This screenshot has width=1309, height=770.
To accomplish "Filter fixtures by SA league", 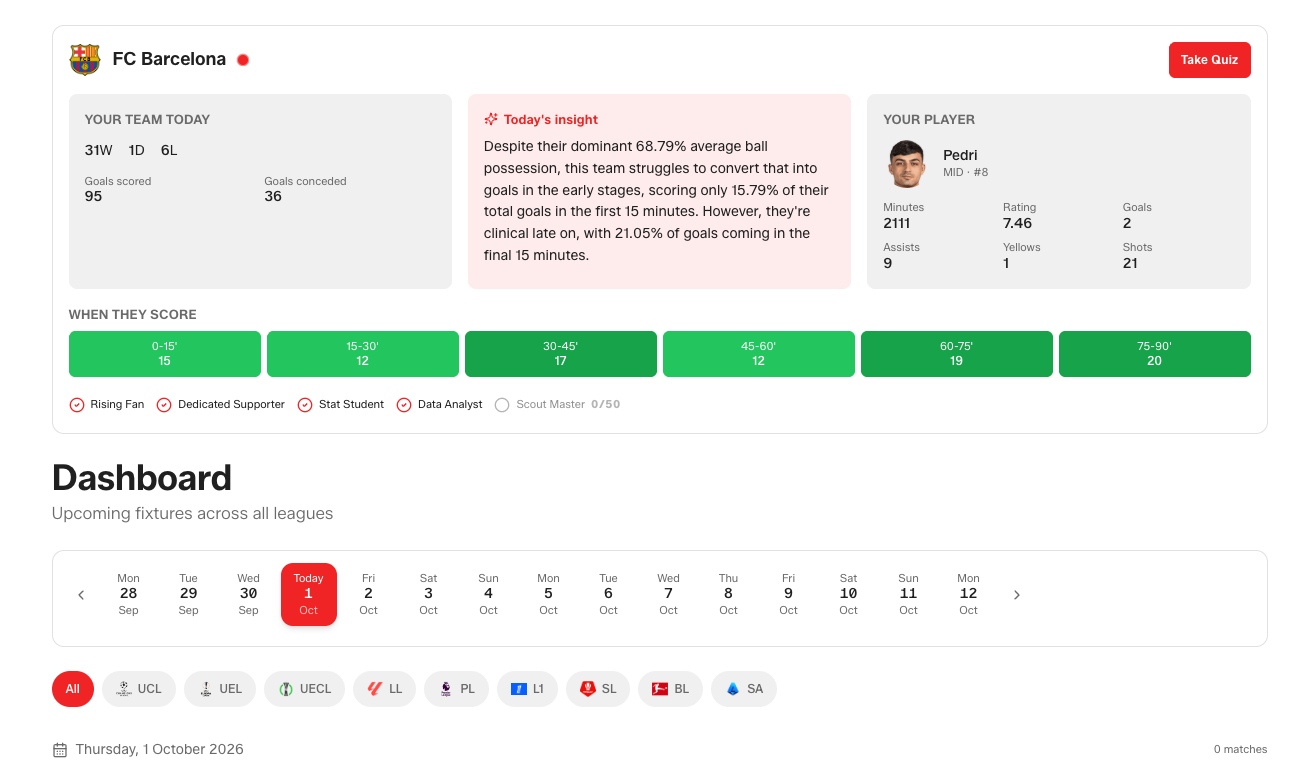I will click(x=744, y=689).
